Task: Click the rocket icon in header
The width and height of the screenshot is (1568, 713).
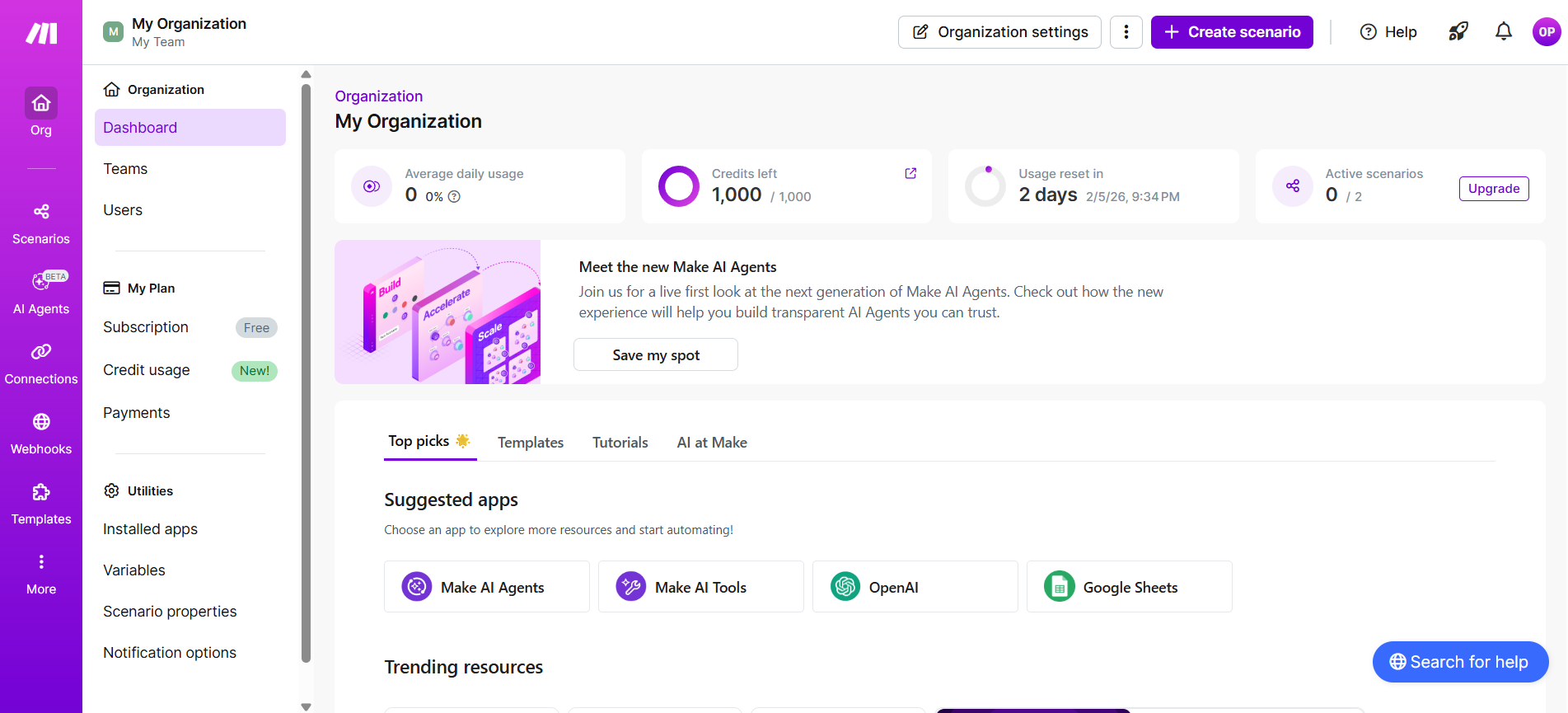Action: (1458, 32)
